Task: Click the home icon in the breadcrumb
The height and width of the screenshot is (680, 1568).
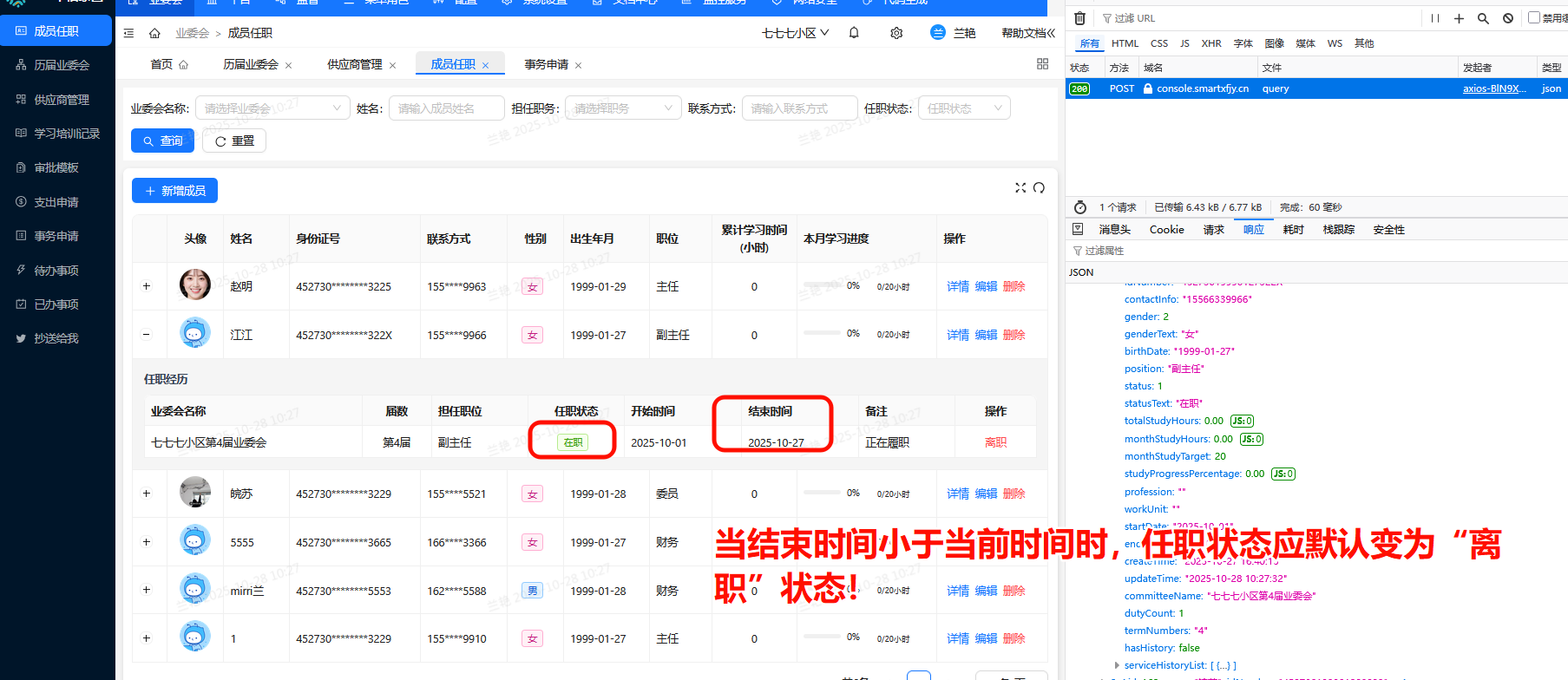Action: 154,33
